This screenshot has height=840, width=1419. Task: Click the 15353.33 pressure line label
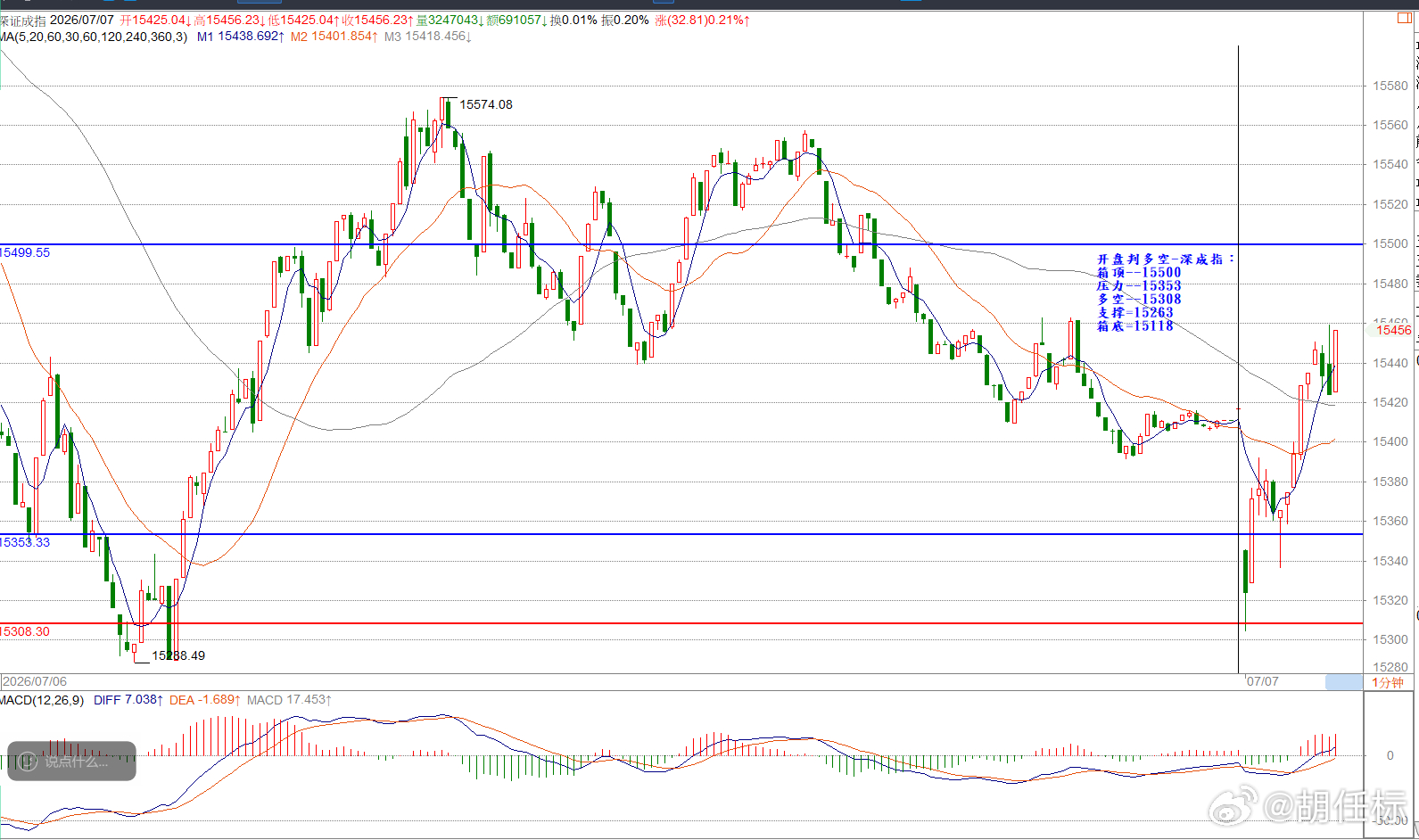point(25,542)
